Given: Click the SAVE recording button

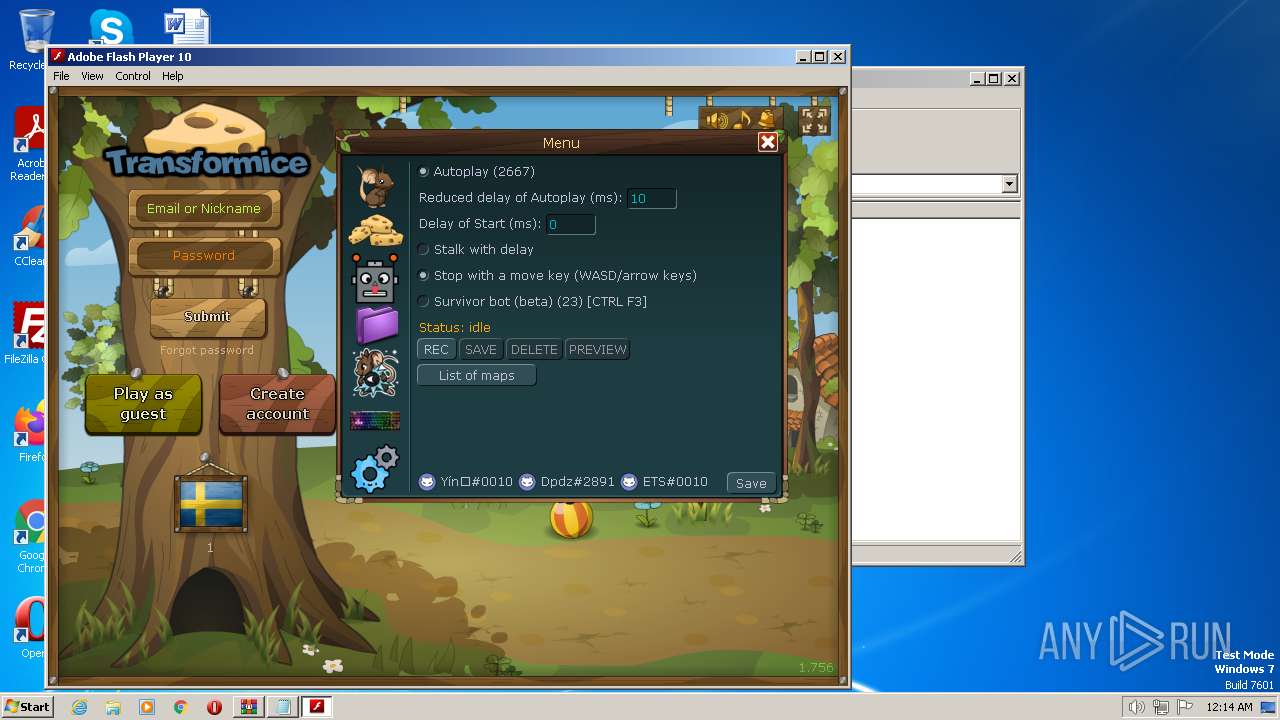Looking at the screenshot, I should [481, 349].
